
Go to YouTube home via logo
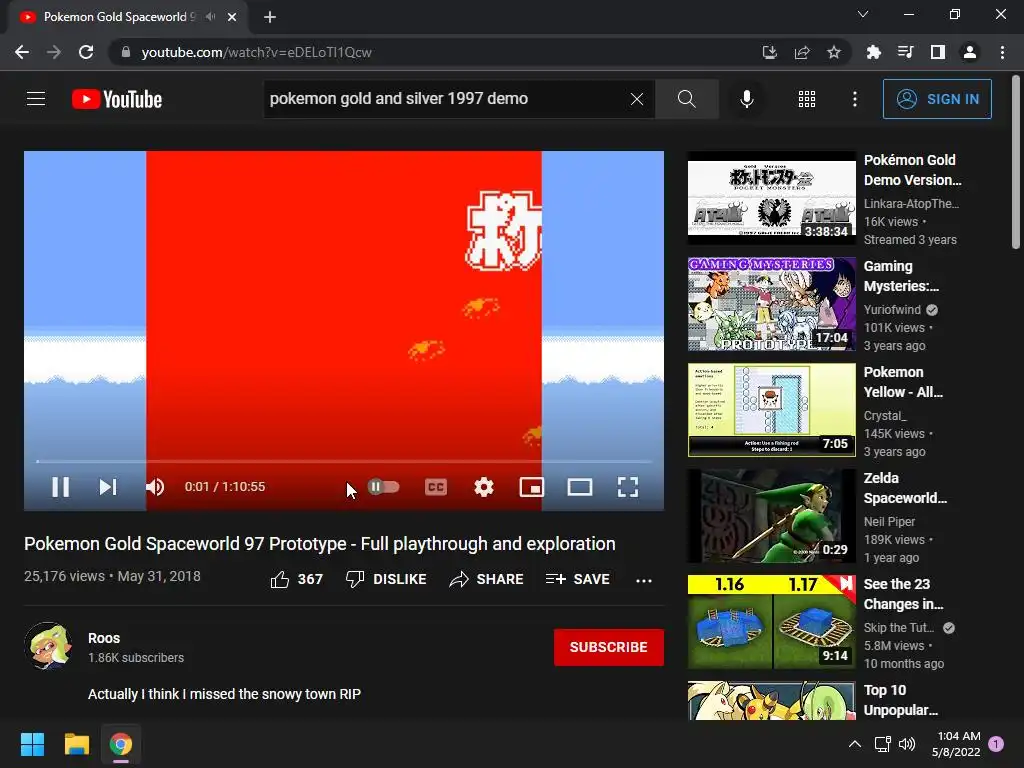click(117, 99)
